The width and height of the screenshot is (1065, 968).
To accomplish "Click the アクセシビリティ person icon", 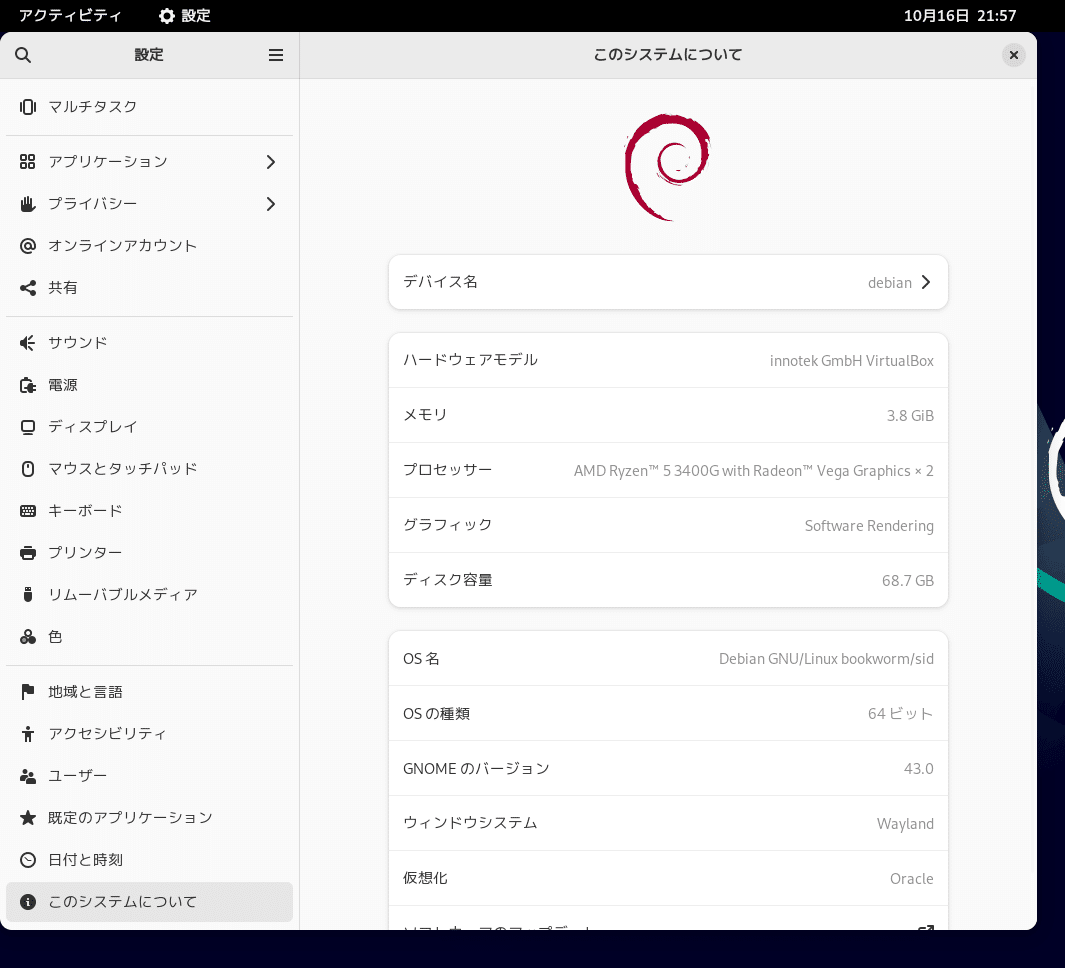I will (28, 734).
